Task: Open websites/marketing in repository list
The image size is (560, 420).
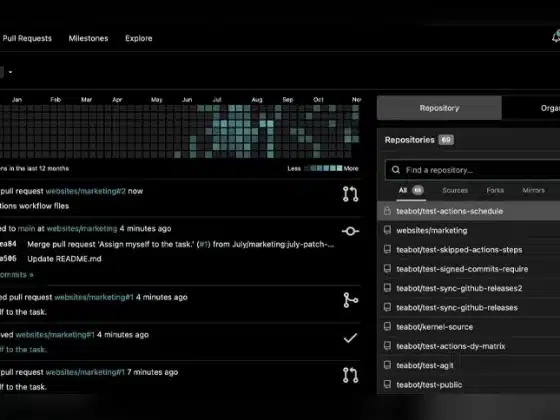Action: (431, 230)
